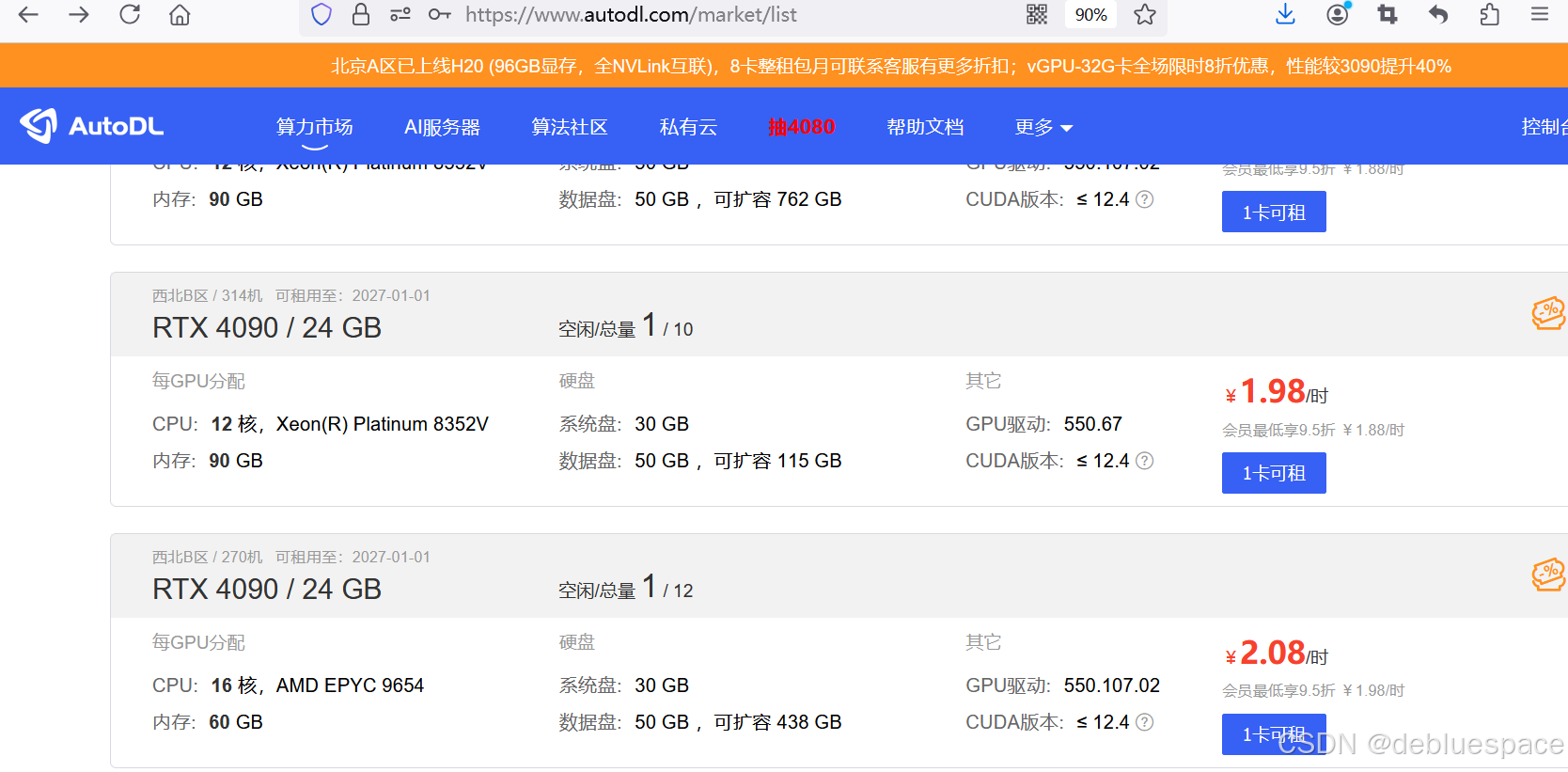Open the browser hamburger menu
Viewport: 1568px width, 772px height.
click(x=1540, y=14)
